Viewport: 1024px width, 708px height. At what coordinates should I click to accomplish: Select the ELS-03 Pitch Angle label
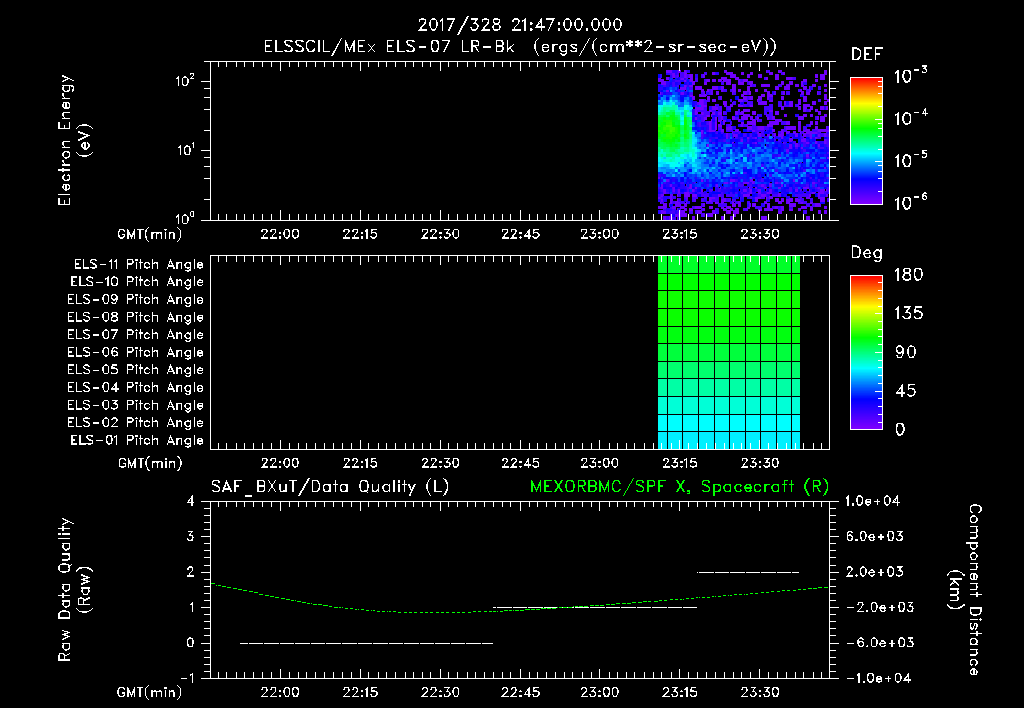click(135, 406)
